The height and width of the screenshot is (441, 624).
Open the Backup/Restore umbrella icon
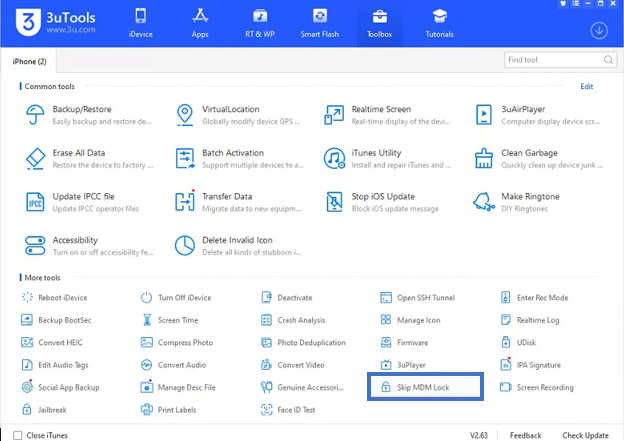coord(35,115)
